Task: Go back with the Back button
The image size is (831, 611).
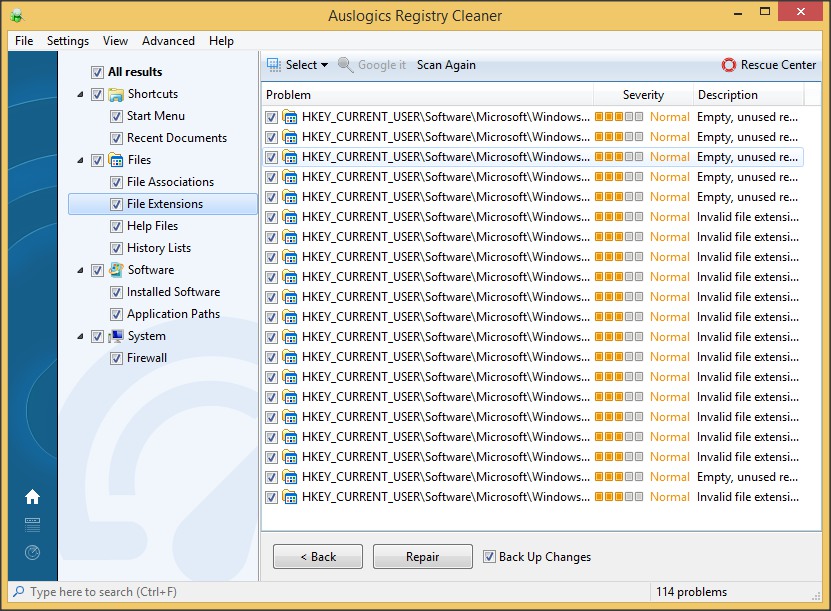Action: pyautogui.click(x=317, y=557)
